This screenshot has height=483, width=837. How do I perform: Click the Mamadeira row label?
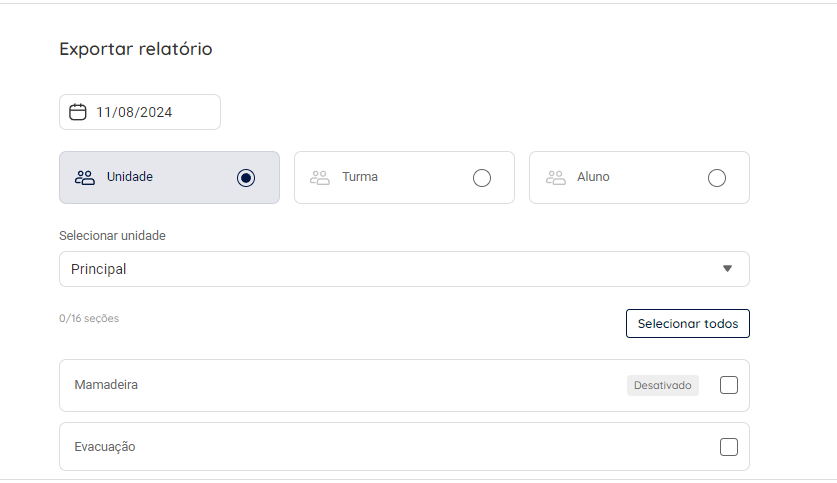pyautogui.click(x=106, y=385)
